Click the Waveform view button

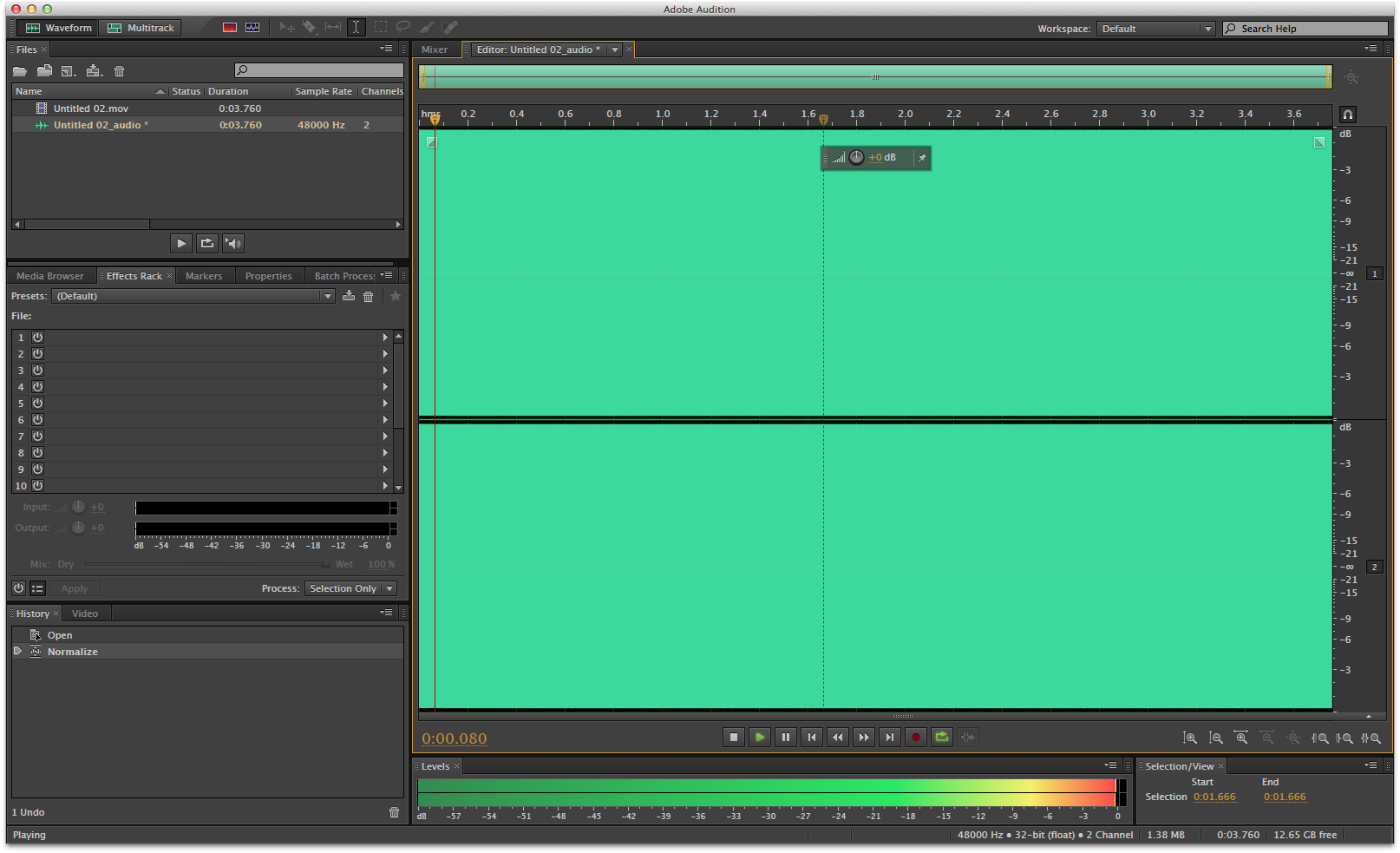tap(59, 28)
